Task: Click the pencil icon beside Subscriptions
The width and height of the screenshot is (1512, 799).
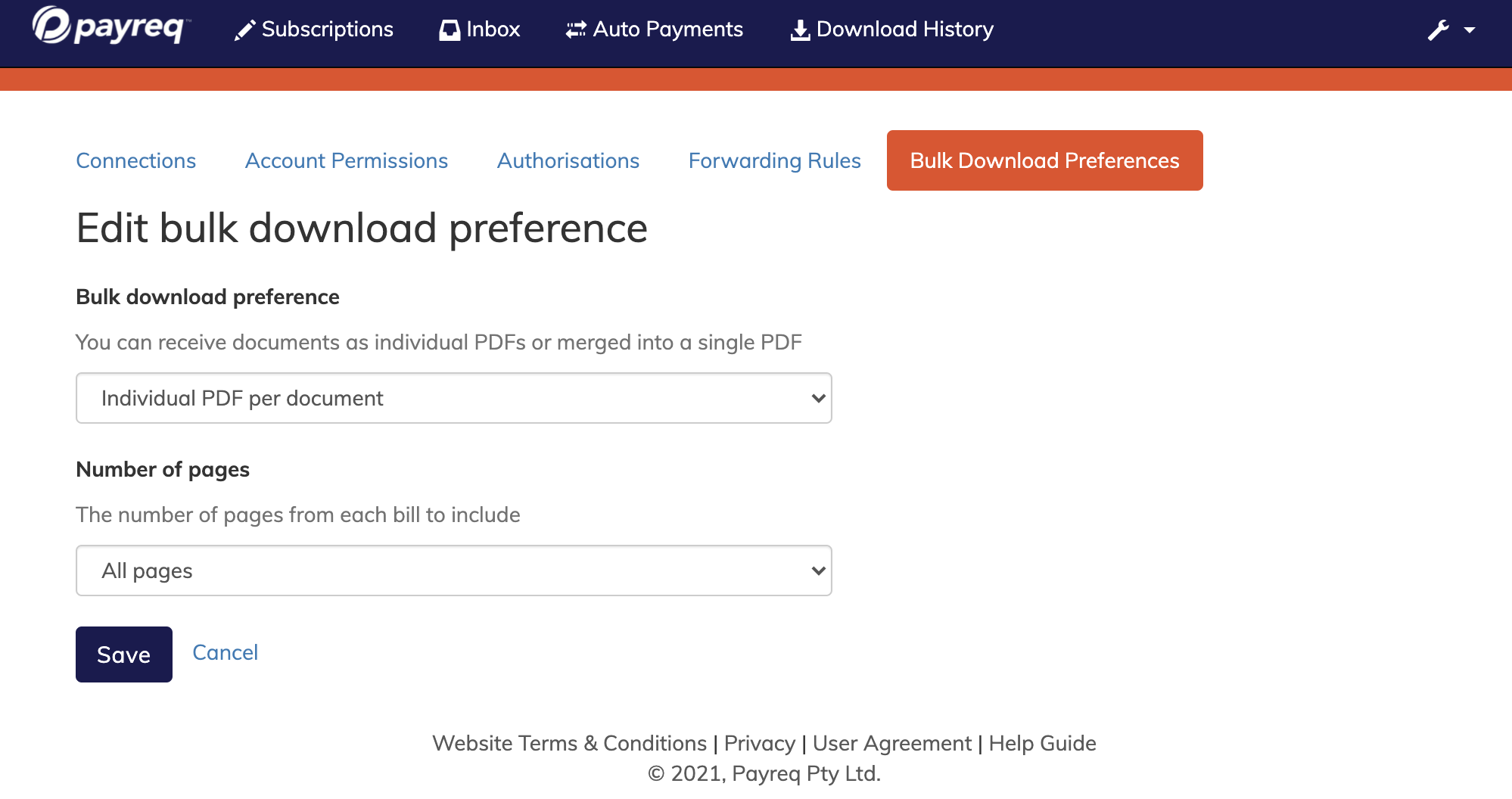Action: tap(244, 30)
